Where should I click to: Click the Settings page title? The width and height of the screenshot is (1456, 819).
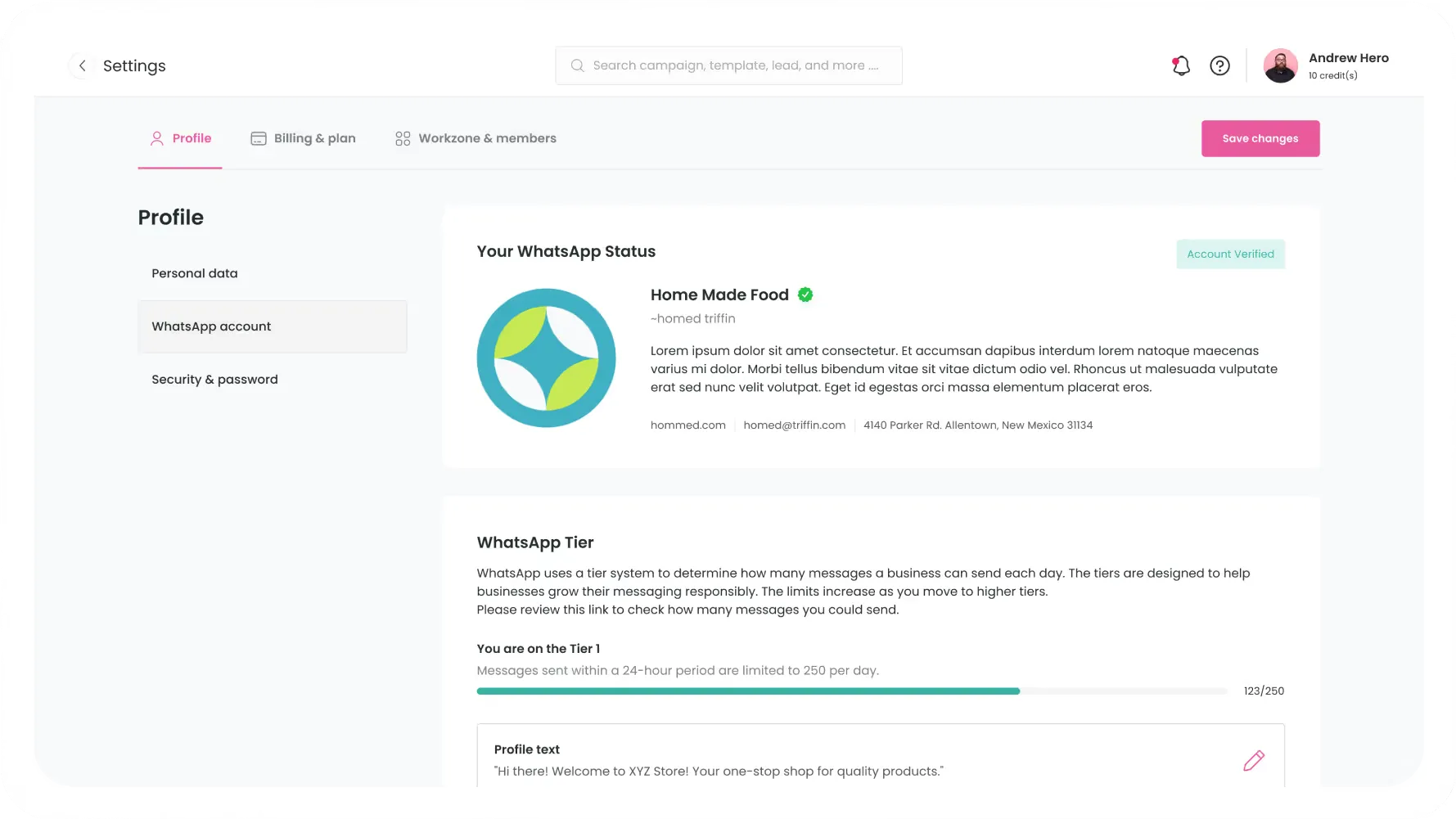tap(134, 65)
